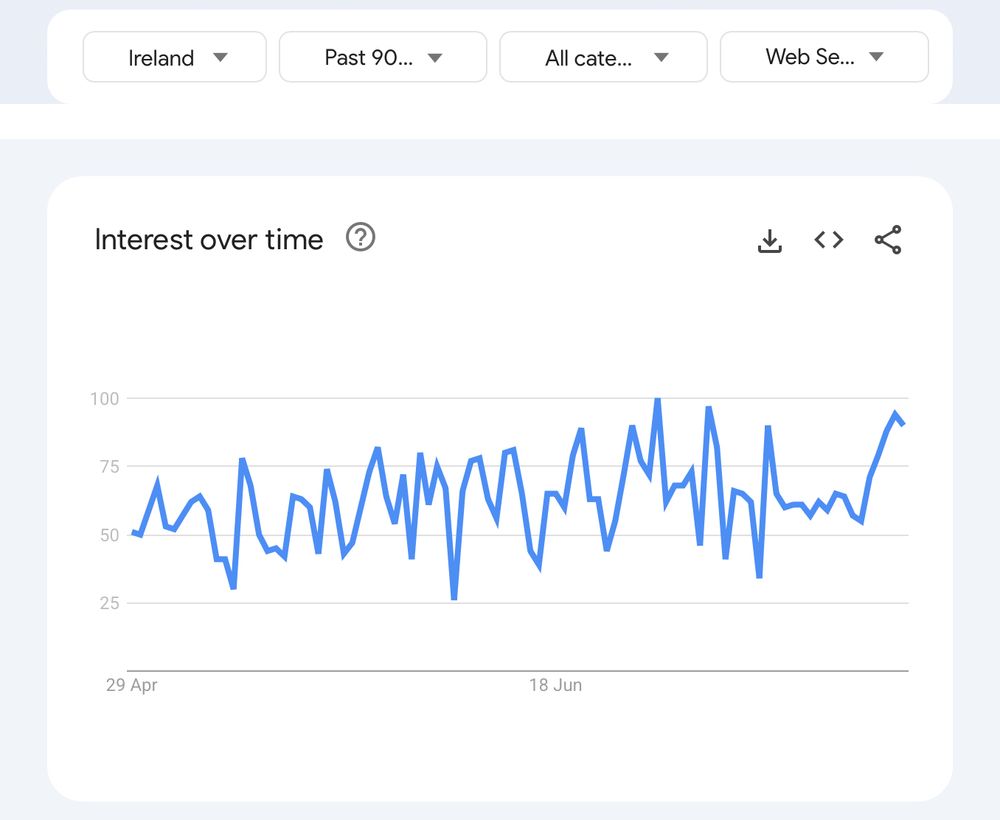Click the Interest over time heading
The width and height of the screenshot is (1000, 820).
click(209, 240)
